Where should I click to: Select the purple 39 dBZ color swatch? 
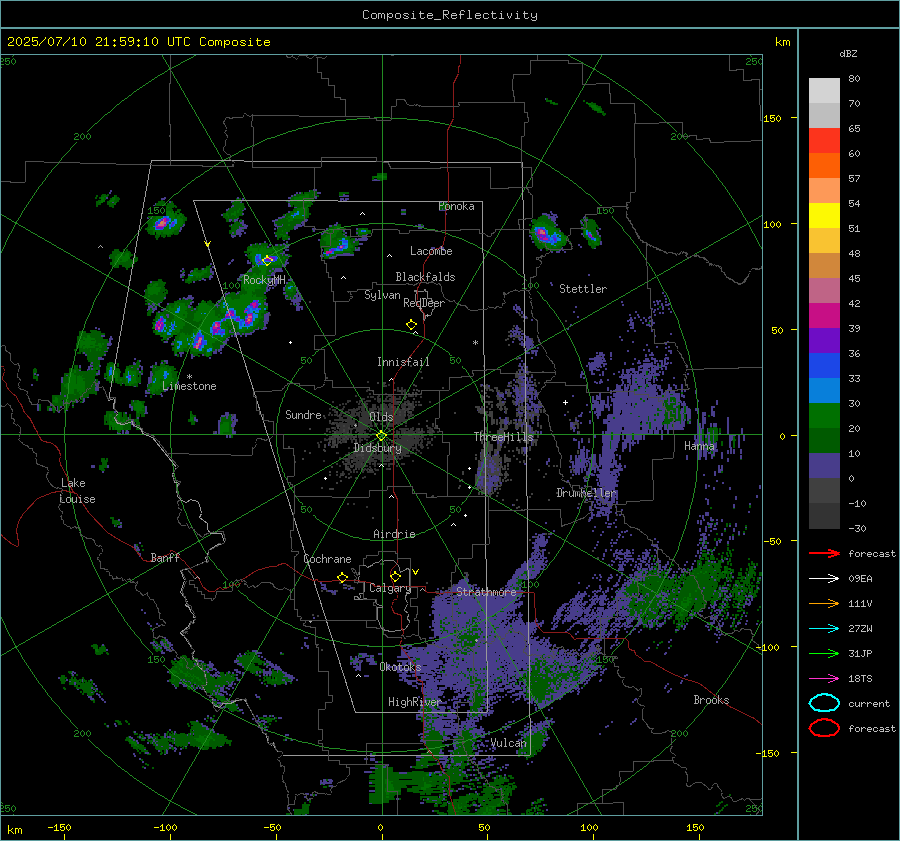(824, 340)
